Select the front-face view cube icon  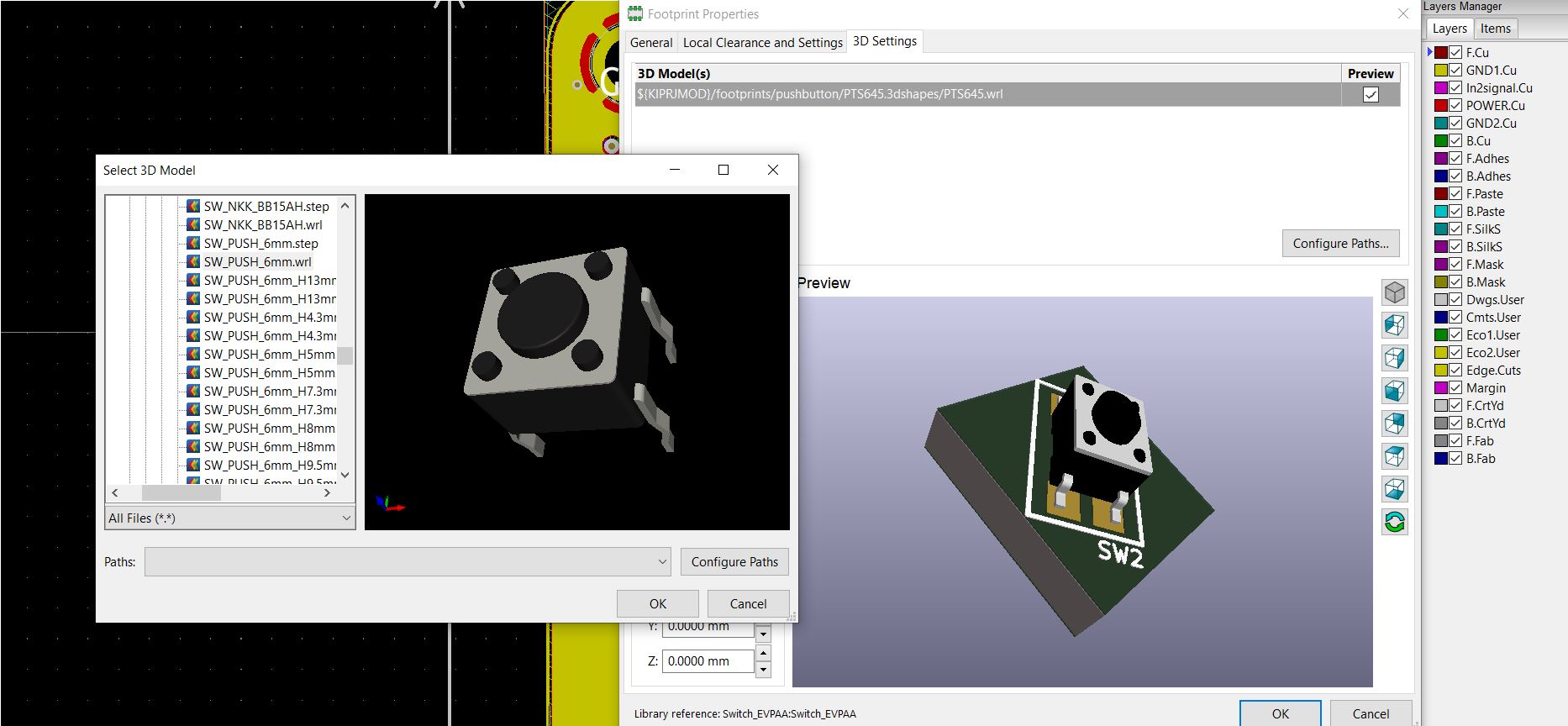(1394, 391)
